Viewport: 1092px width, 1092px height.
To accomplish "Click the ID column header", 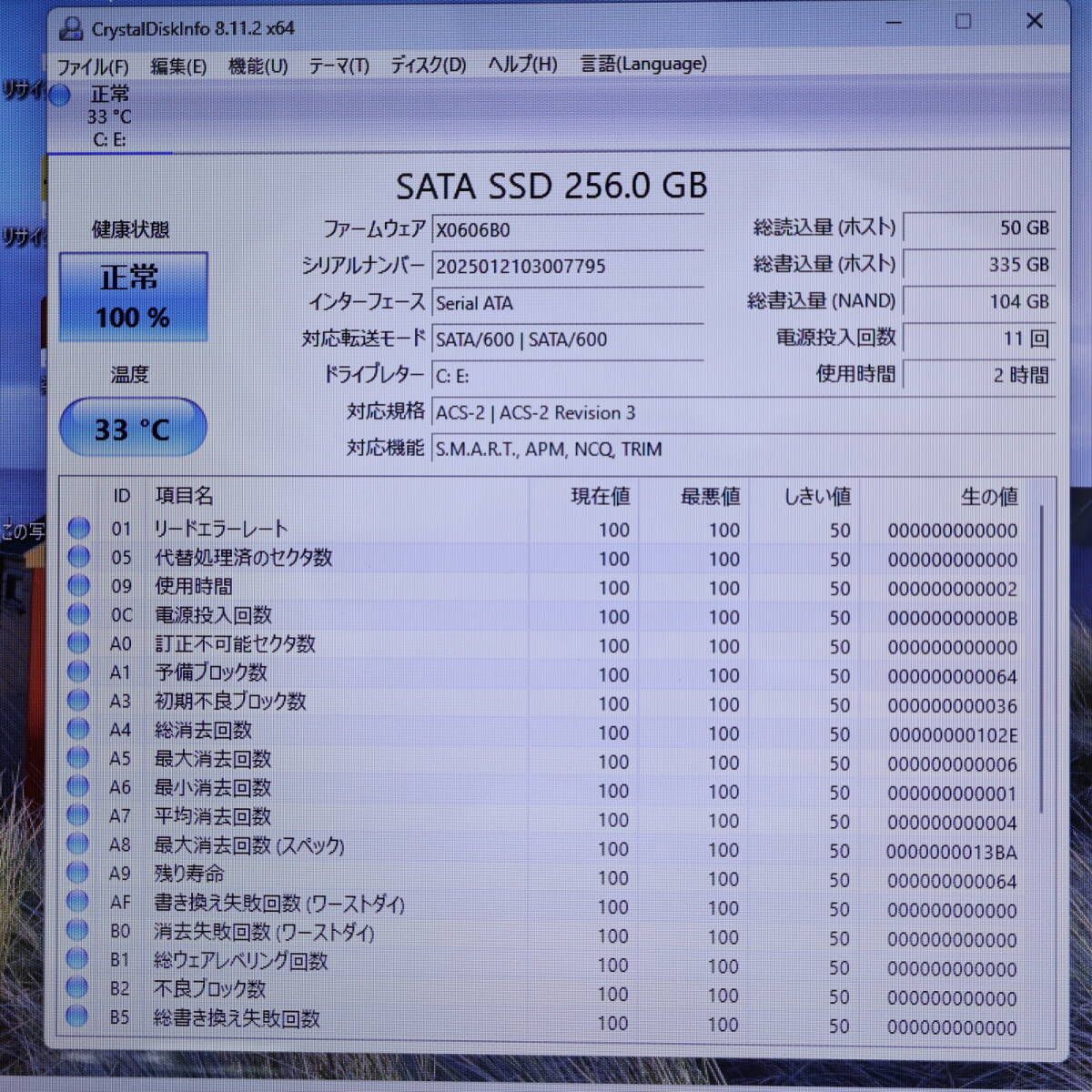I will click(121, 496).
